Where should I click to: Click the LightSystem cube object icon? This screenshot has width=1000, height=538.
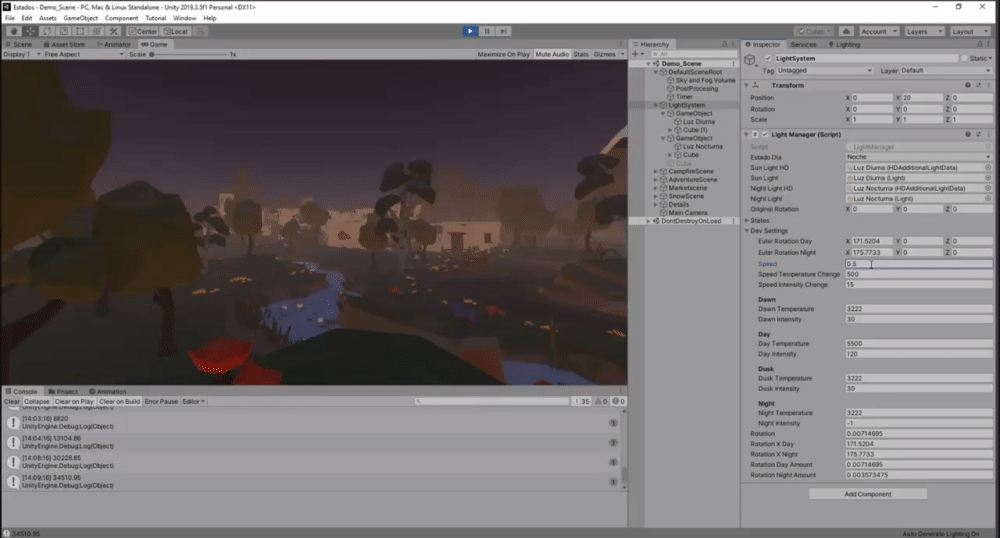coord(751,59)
